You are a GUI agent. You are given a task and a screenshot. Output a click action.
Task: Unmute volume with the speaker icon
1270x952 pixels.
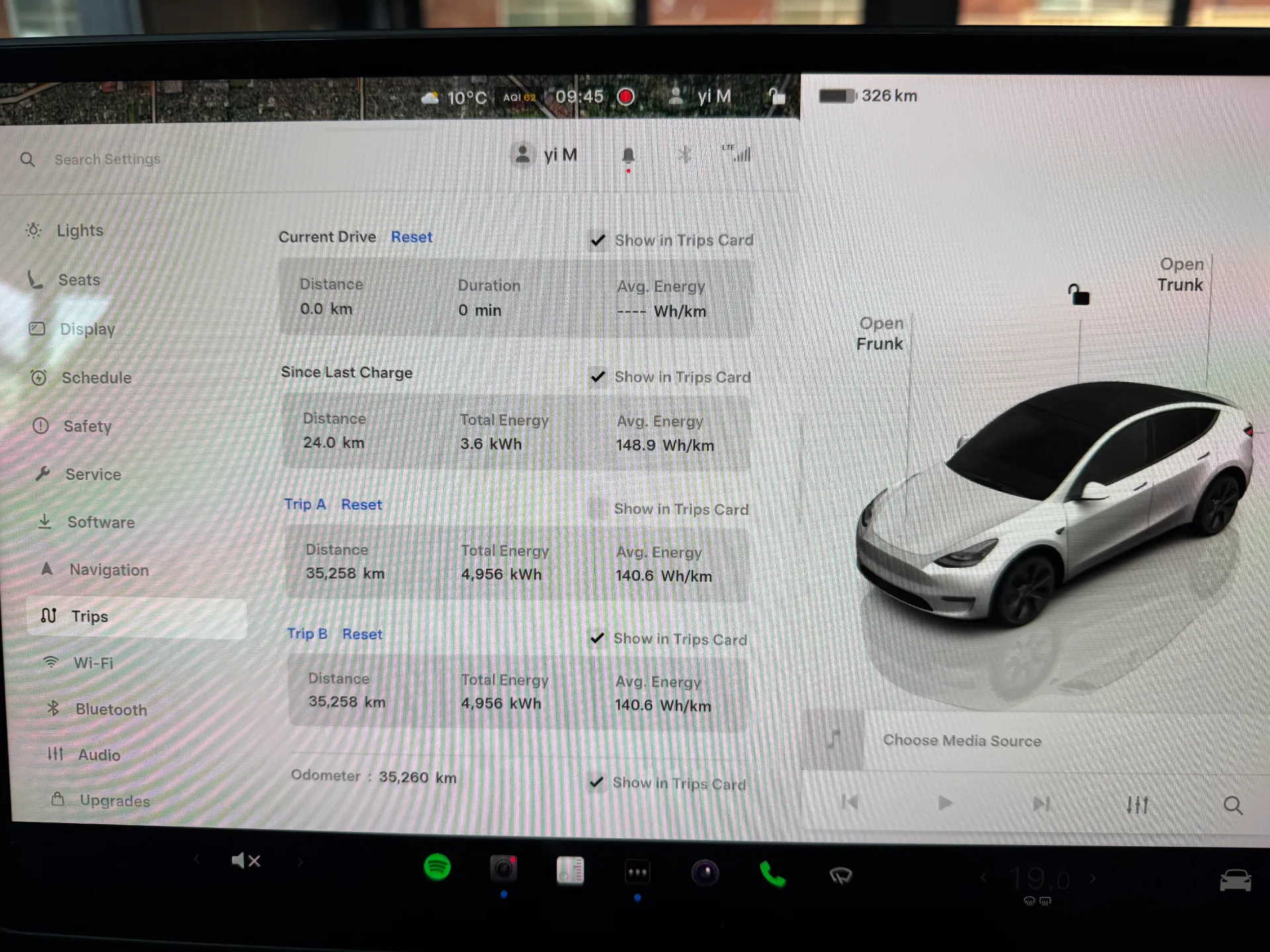pyautogui.click(x=245, y=861)
